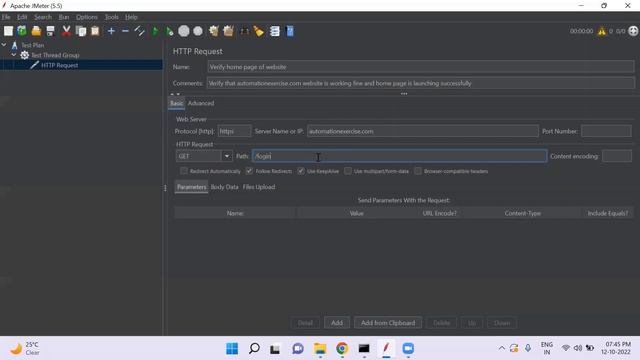Click the Path input field
The height and width of the screenshot is (360, 640).
tap(399, 156)
